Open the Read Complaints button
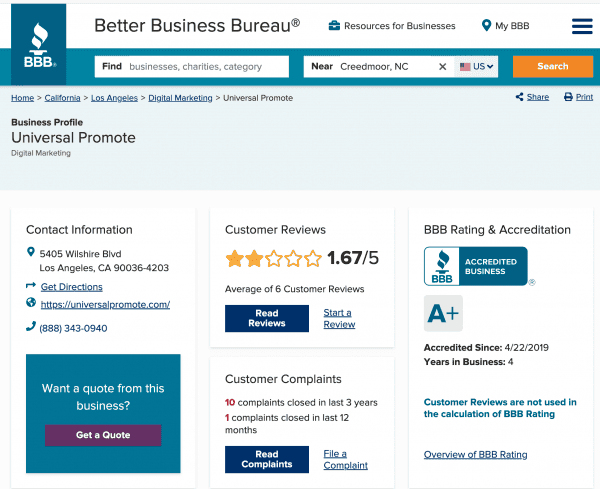The width and height of the screenshot is (600, 489). coord(267,459)
